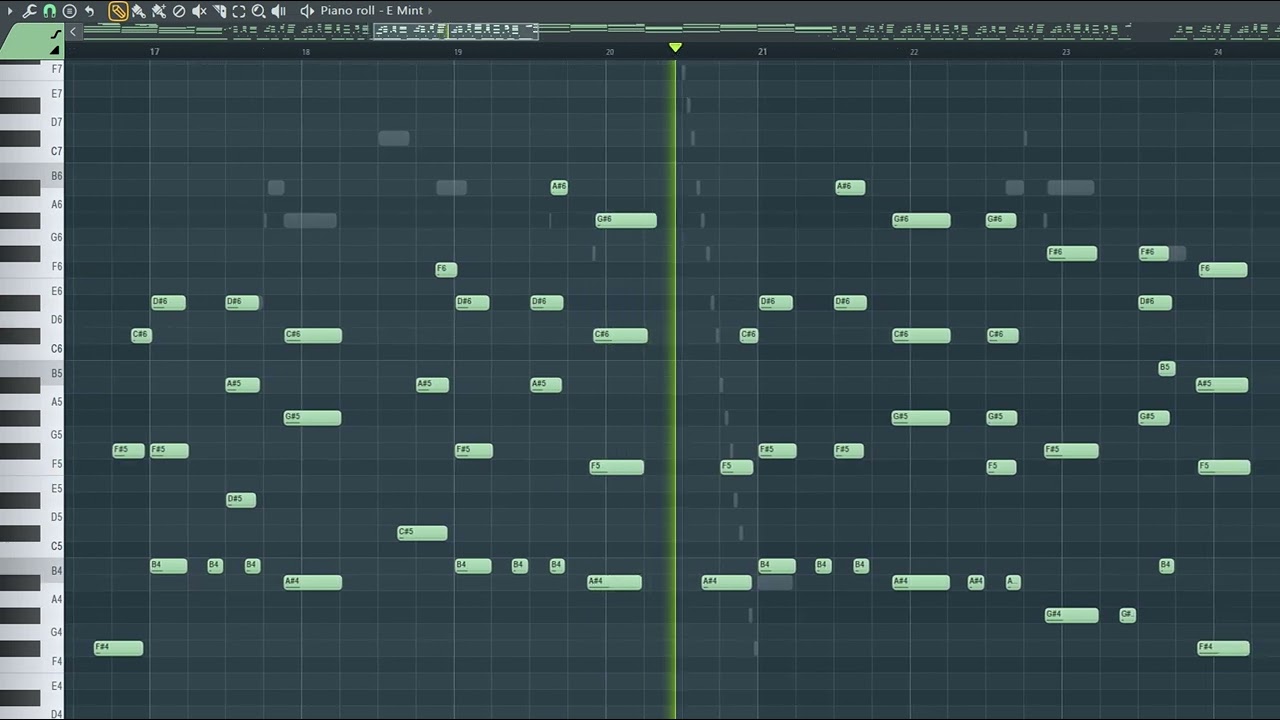Select the long A#5 note at bar 24
The image size is (1280, 720).
(1222, 384)
